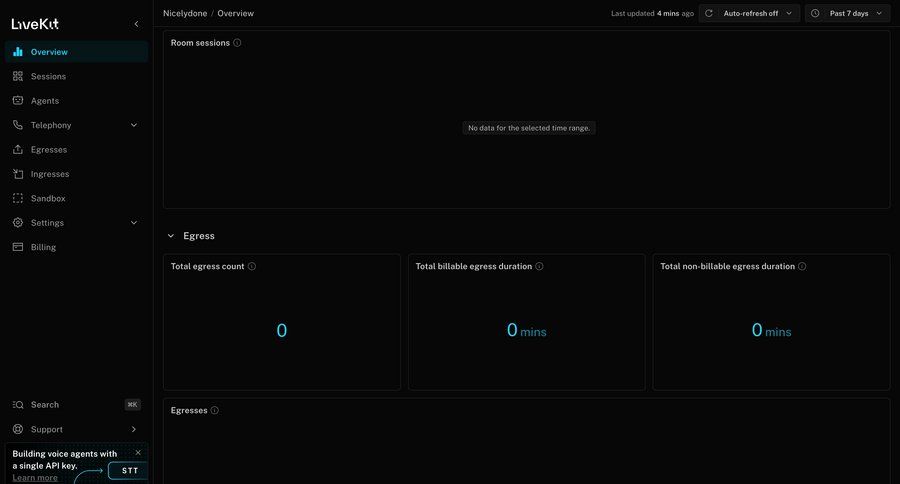Screen dimensions: 900x484
Task: Click the Support menu label
Action: click(46, 429)
